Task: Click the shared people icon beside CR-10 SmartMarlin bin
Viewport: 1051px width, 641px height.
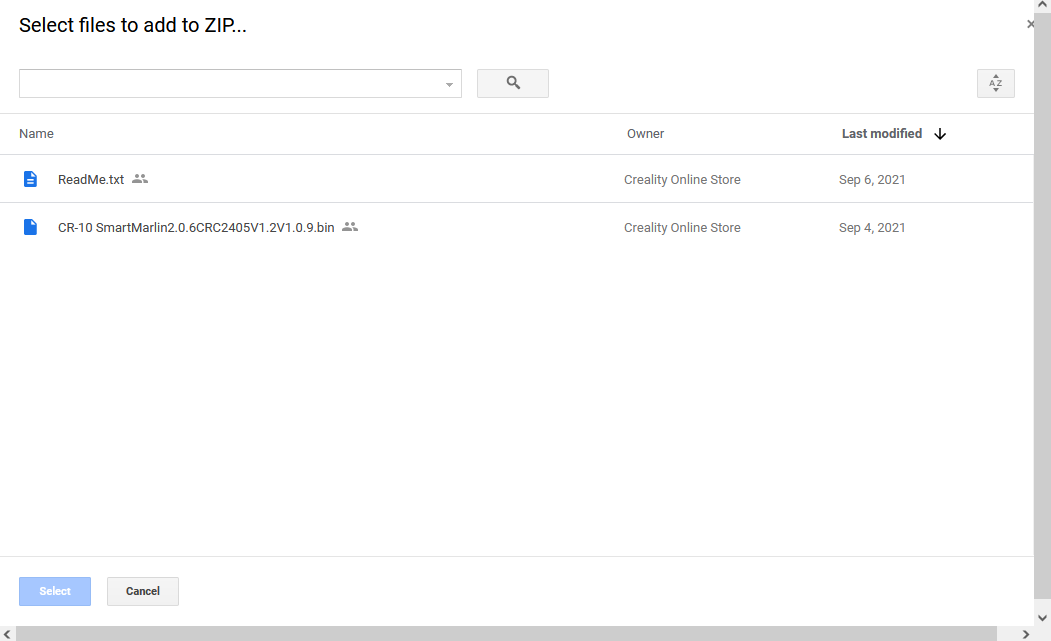Action: tap(350, 227)
